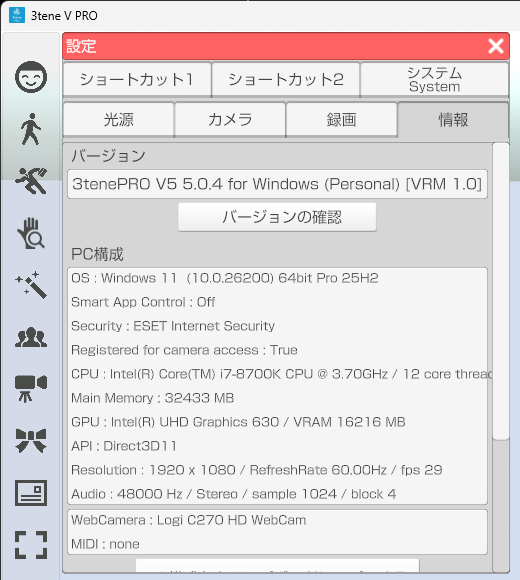The image size is (520, 580).
Task: Select the running person motion capture icon
Action: (x=31, y=181)
